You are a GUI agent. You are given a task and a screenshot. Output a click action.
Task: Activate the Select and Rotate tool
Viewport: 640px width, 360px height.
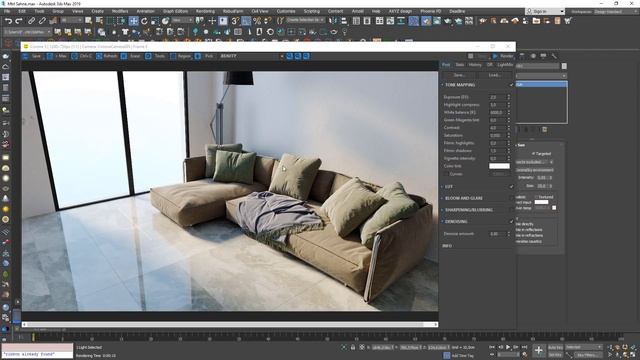coord(144,21)
